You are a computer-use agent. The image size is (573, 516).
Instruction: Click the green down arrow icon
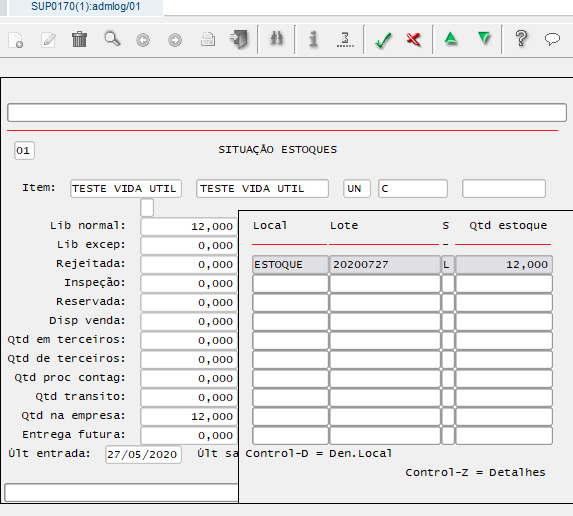click(484, 38)
